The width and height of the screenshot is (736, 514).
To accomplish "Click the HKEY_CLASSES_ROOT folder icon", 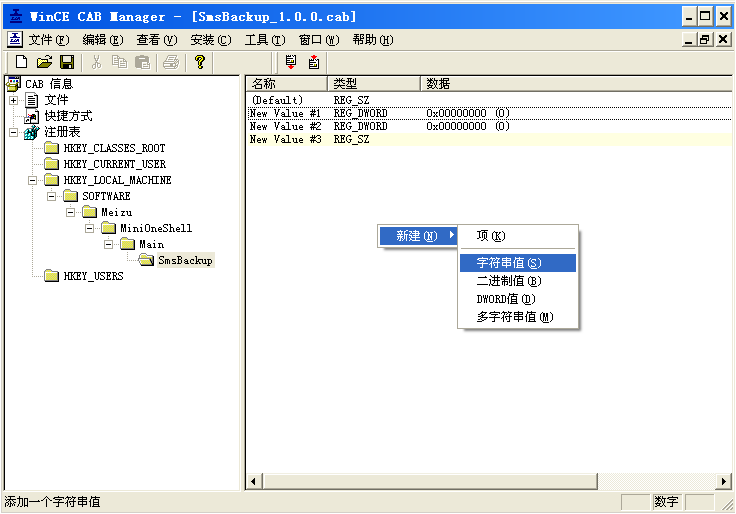I will click(x=51, y=148).
